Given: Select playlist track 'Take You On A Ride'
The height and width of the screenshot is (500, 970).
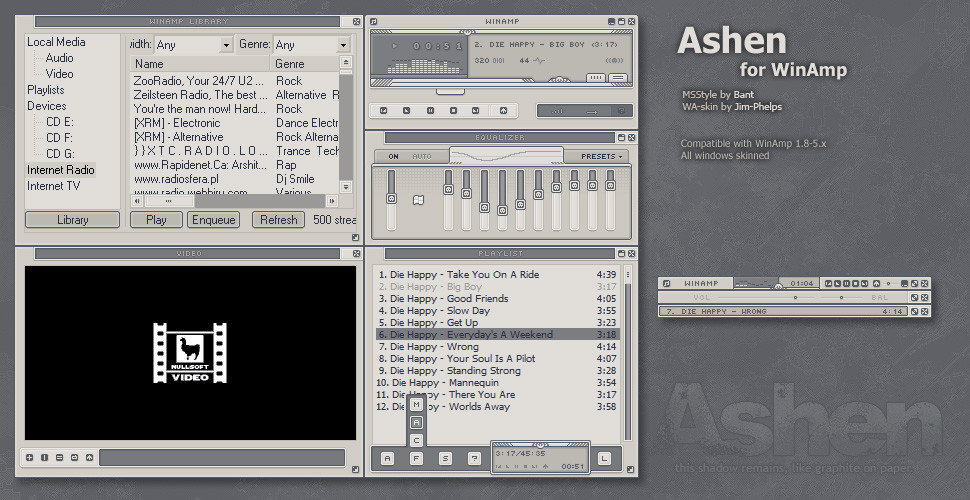Looking at the screenshot, I should click(497, 275).
